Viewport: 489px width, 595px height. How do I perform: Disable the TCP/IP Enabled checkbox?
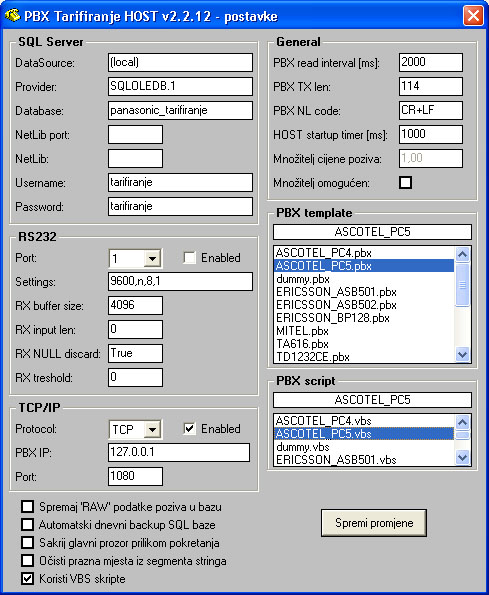(189, 429)
